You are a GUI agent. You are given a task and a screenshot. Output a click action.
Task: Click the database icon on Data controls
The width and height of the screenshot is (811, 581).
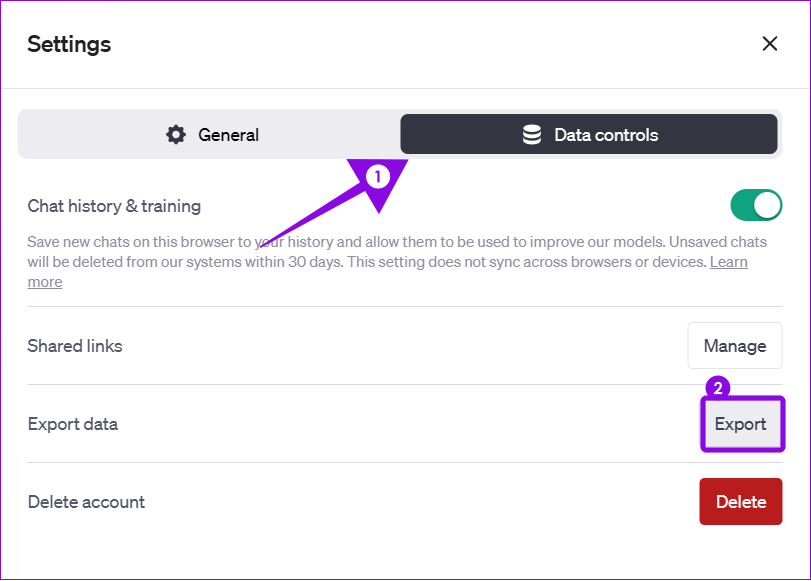(532, 135)
